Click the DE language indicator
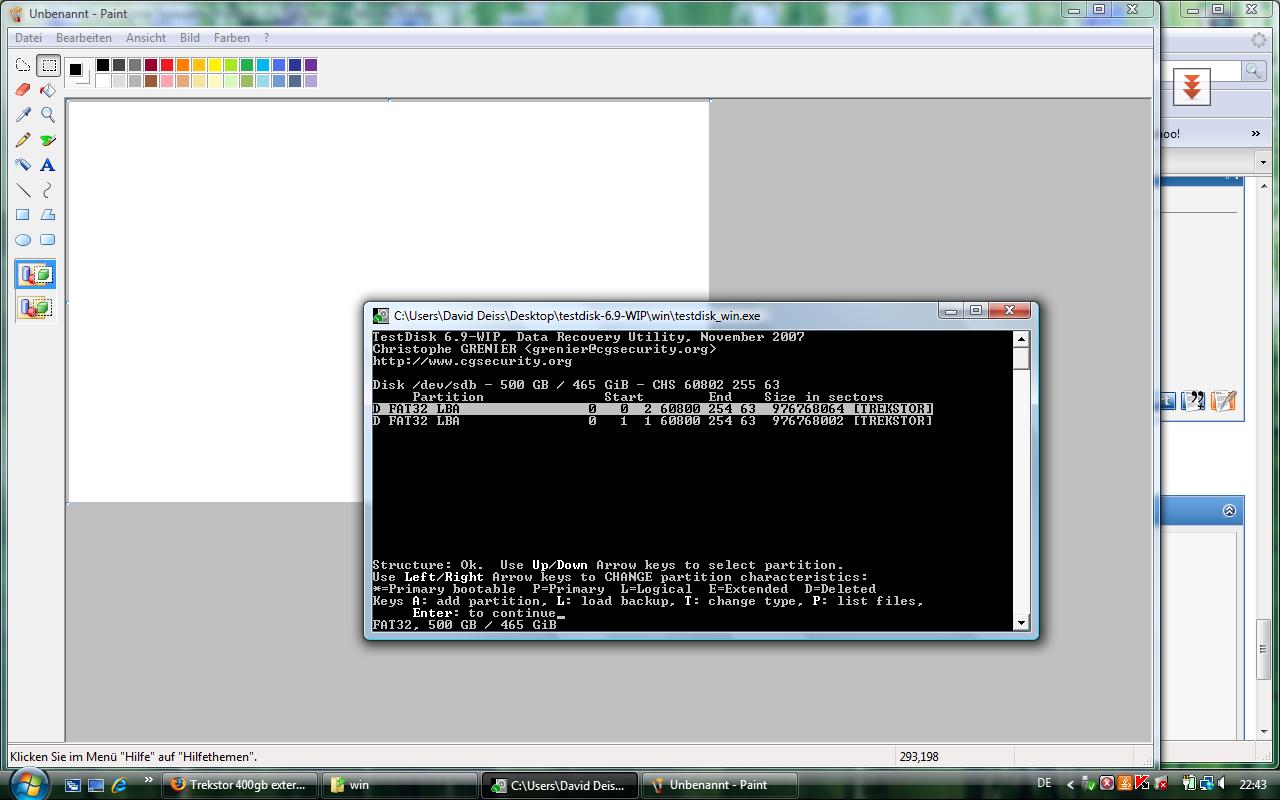1280x800 pixels. click(1044, 784)
